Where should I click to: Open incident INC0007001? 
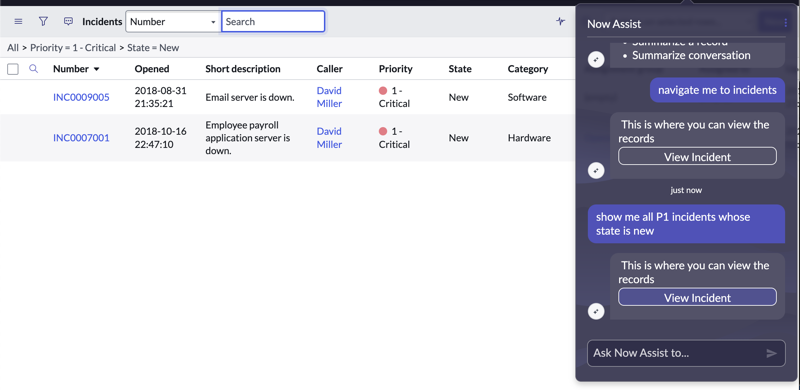pyautogui.click(x=81, y=138)
